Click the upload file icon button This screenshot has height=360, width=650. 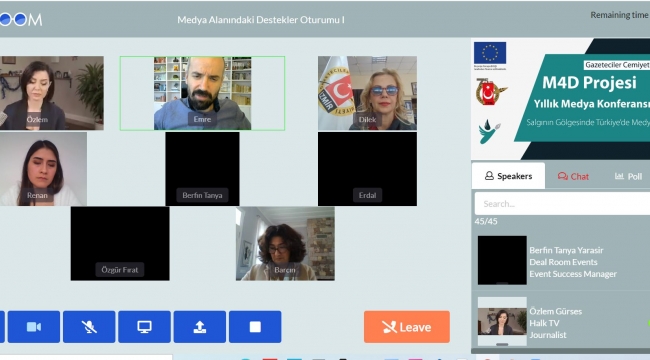coord(200,327)
